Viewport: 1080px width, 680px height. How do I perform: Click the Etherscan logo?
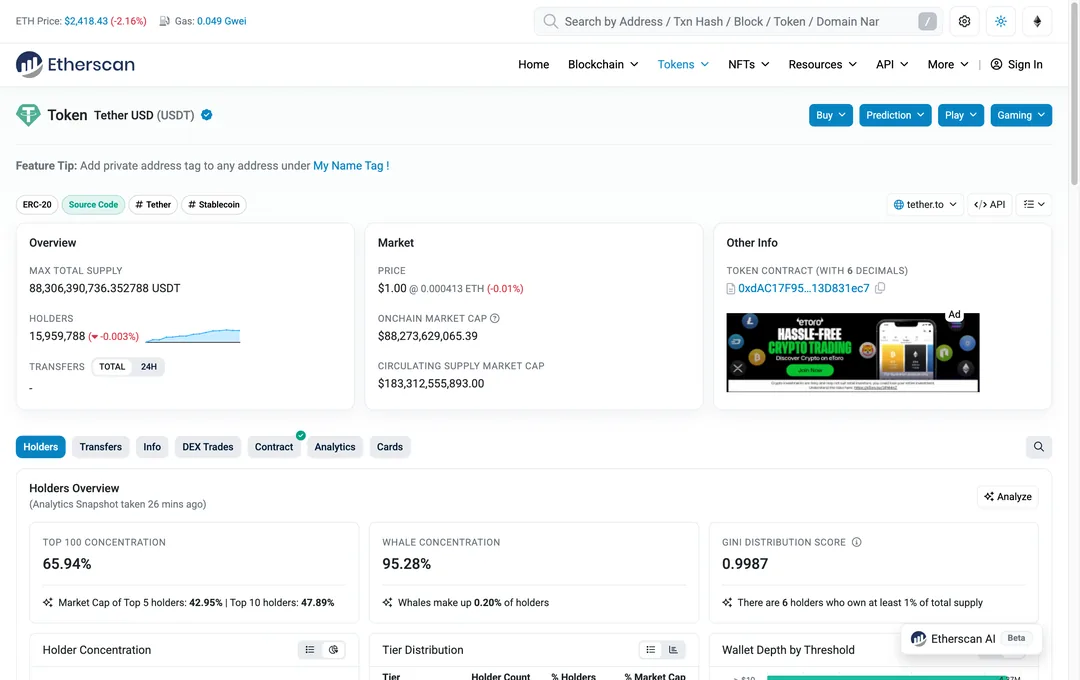tap(75, 64)
